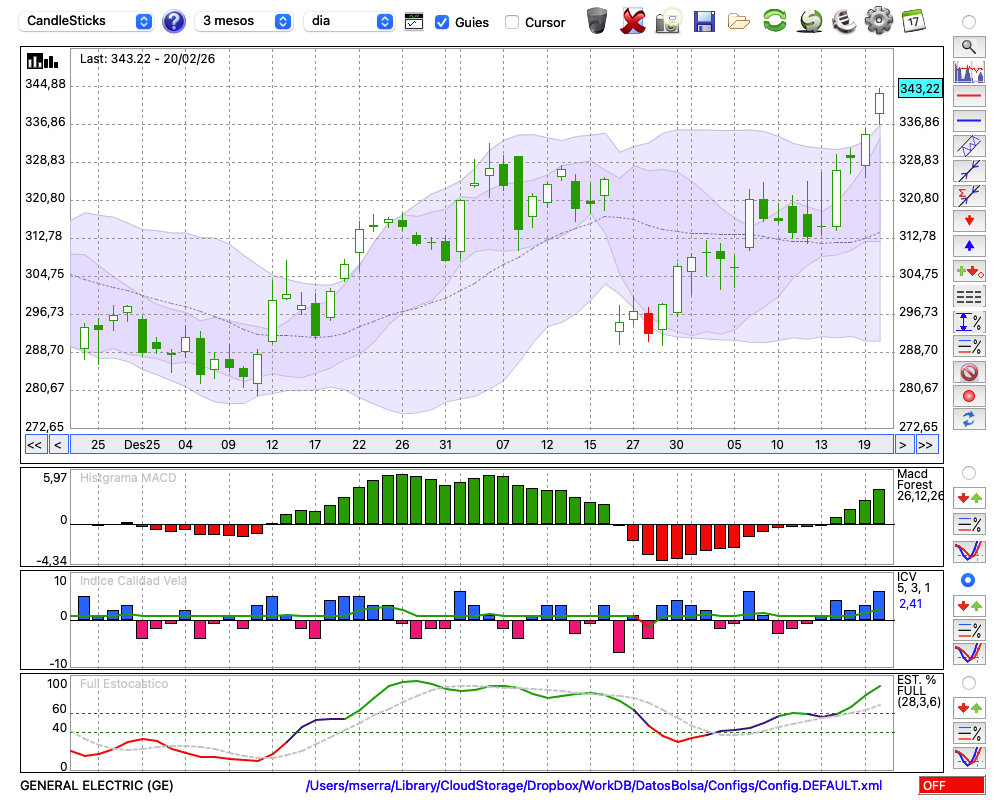Click ICV panel red-green arrows button

(969, 605)
